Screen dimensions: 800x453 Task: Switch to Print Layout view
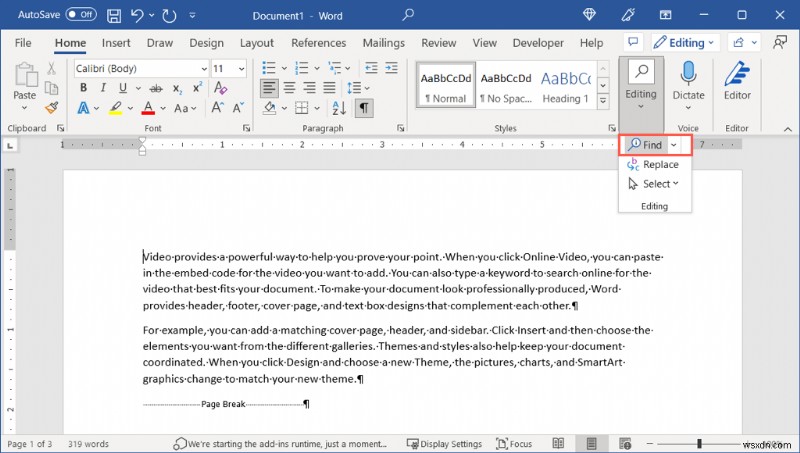591,444
